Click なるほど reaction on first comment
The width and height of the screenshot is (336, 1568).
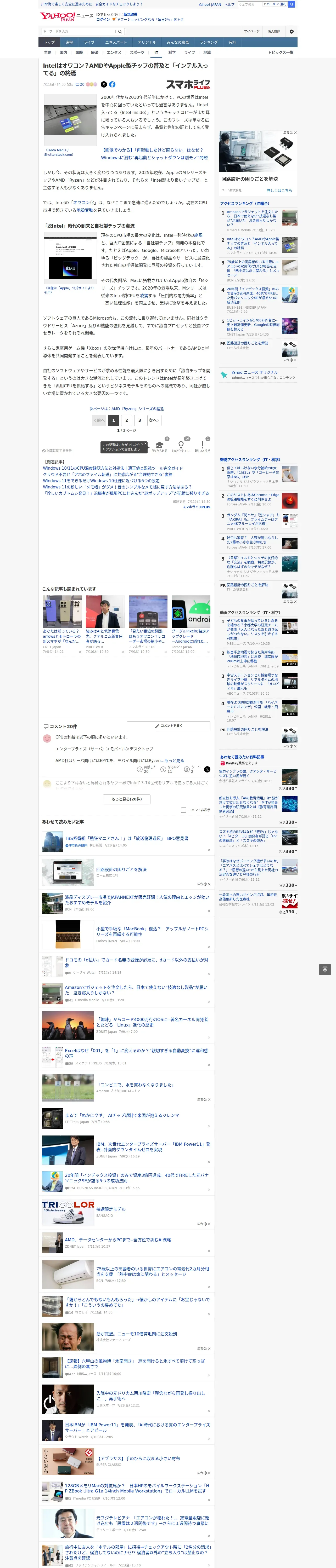click(x=170, y=769)
